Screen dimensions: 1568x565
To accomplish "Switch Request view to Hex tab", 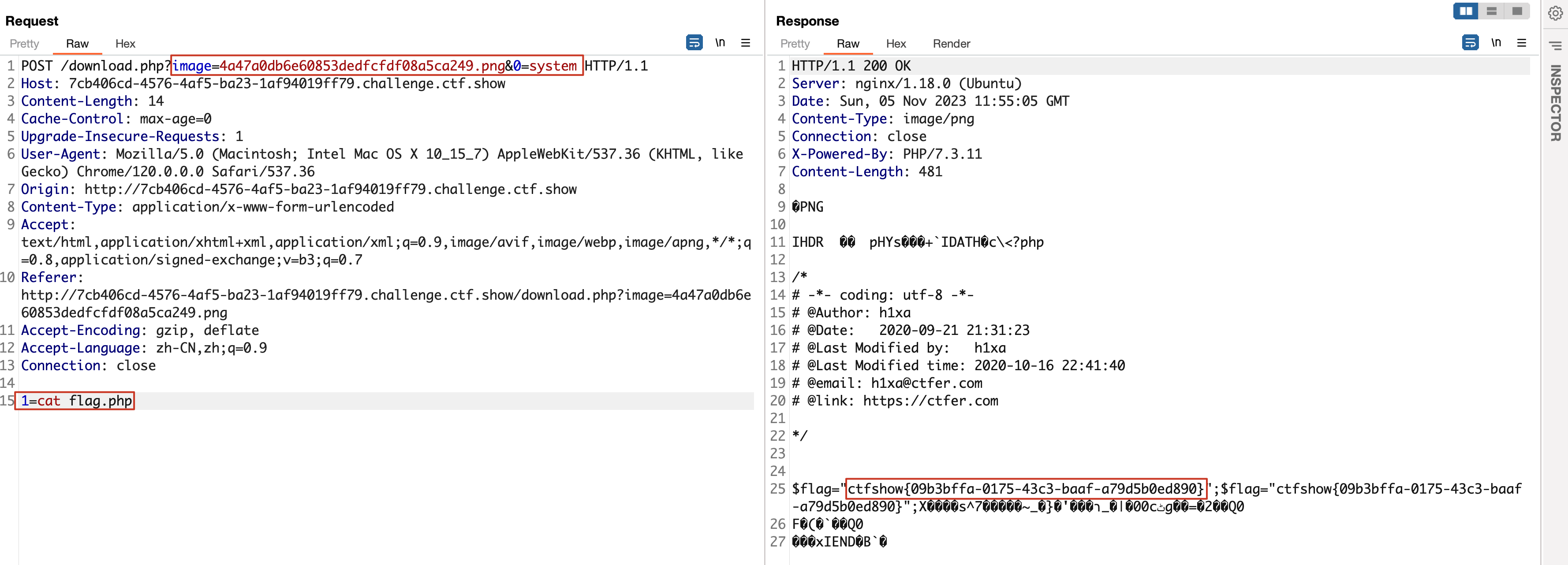I will click(125, 44).
